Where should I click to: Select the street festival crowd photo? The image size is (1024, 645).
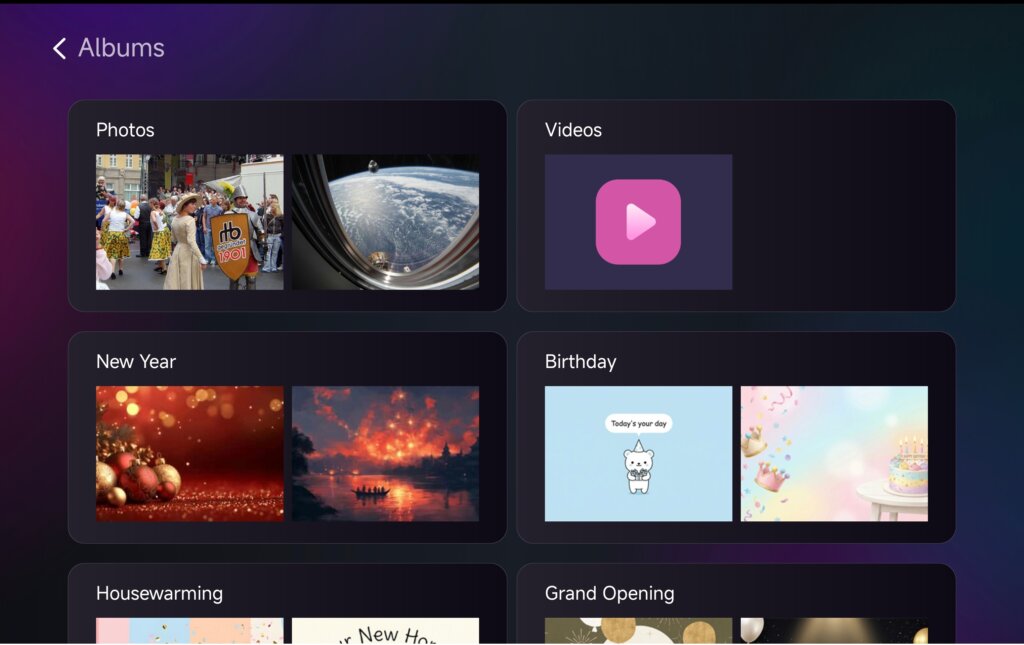[x=189, y=222]
